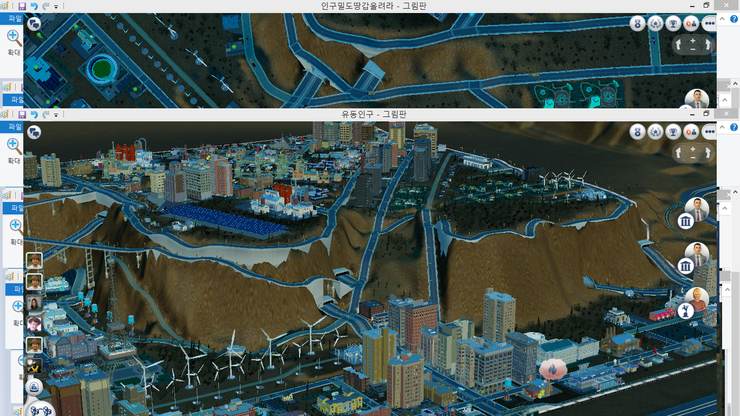Select 확대 magnifier in 유동인구 window
The image size is (740, 416).
(x=13, y=145)
